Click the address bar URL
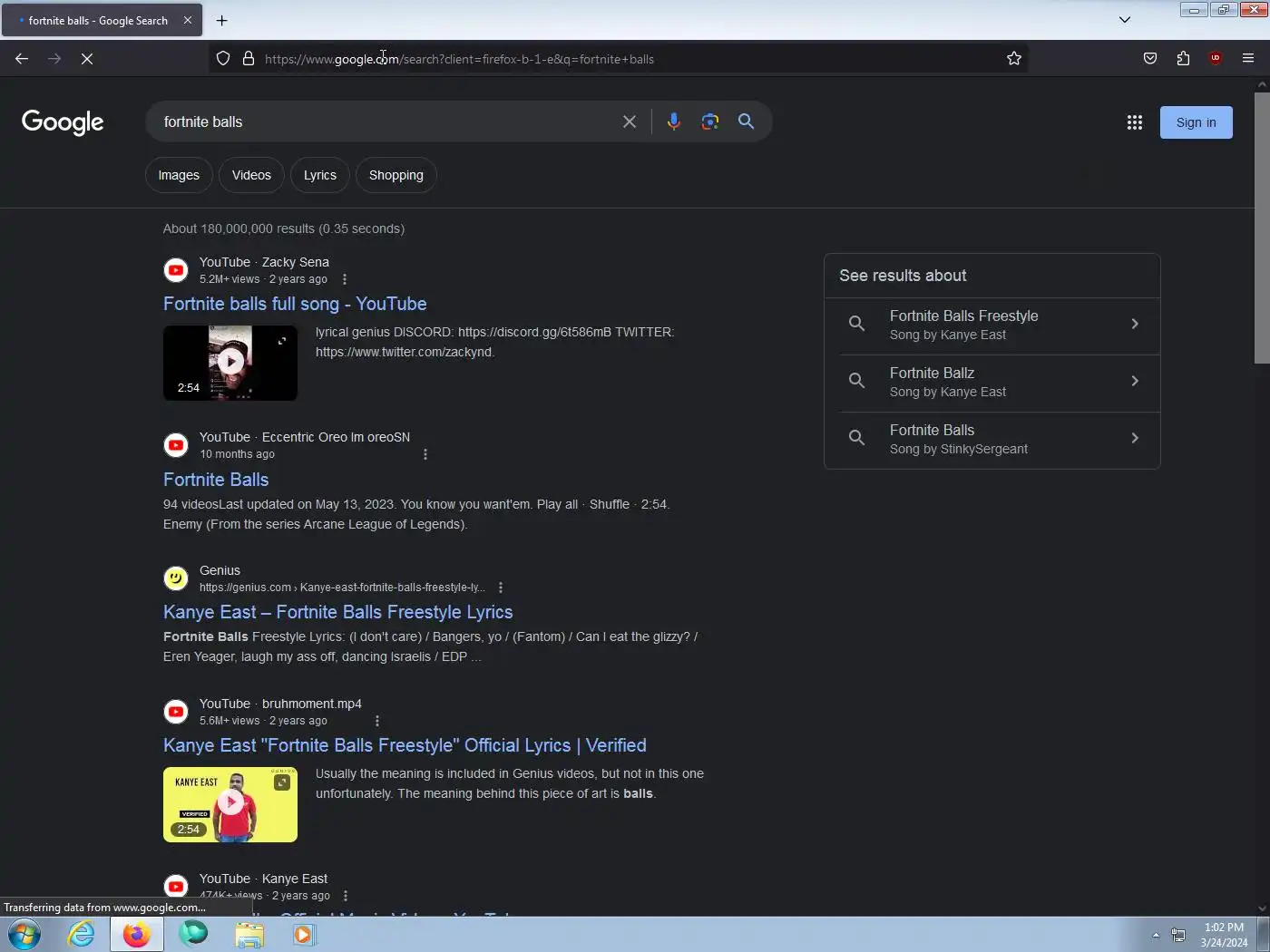This screenshot has width=1270, height=952. (459, 59)
